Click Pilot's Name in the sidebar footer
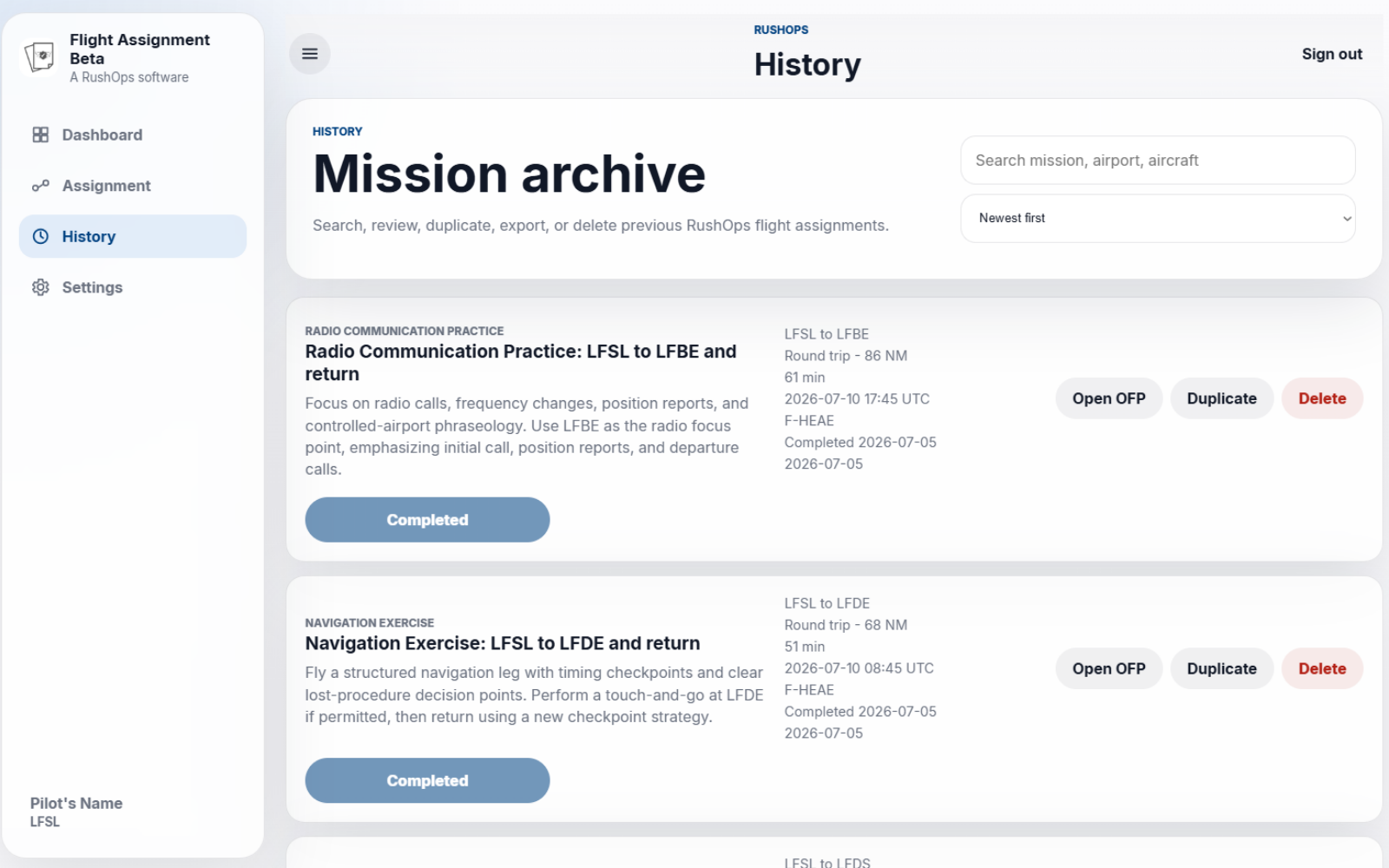Viewport: 1389px width, 868px height. click(76, 803)
